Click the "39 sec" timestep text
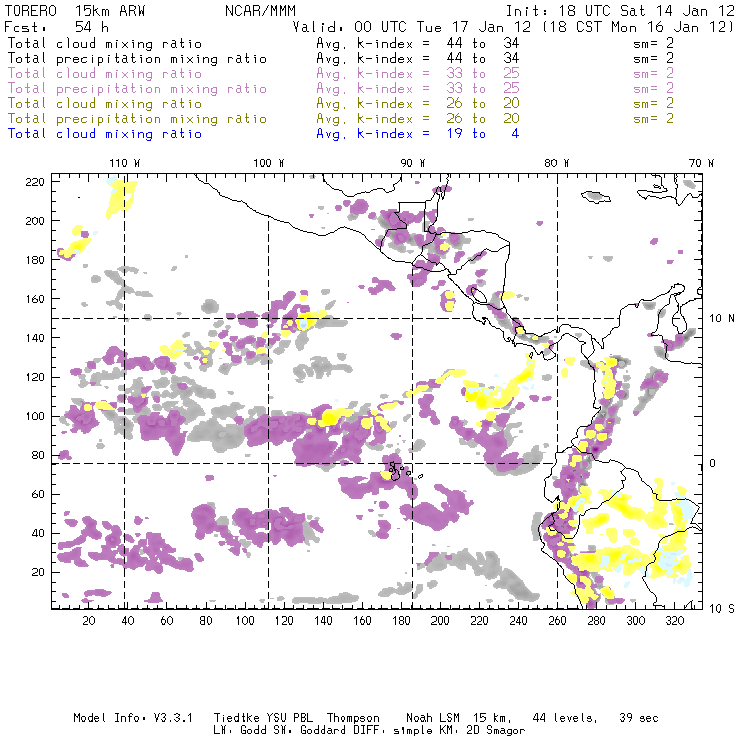 click(639, 718)
